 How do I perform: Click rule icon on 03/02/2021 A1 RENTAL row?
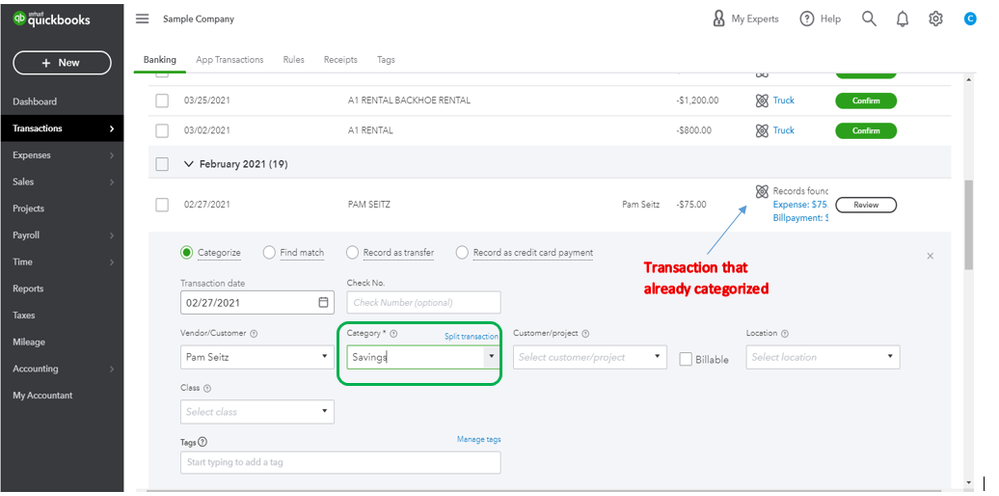pos(761,131)
